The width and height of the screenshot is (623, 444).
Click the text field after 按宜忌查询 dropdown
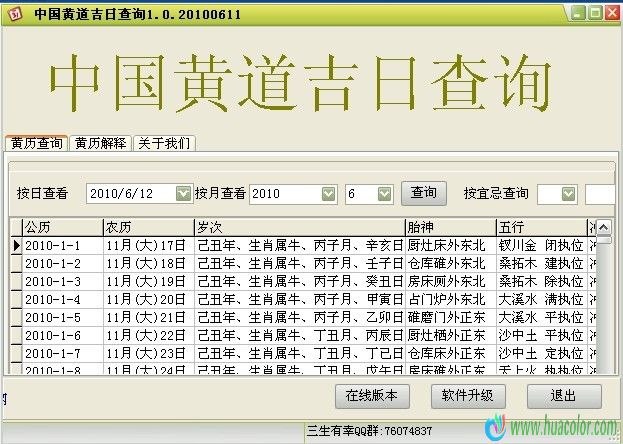click(600, 194)
